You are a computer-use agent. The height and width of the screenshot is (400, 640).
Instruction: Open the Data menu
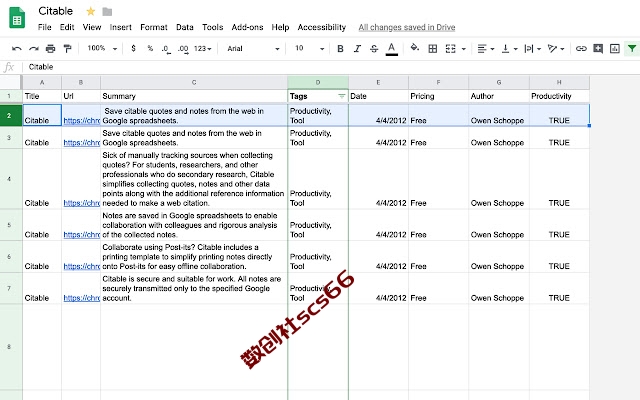pyautogui.click(x=184, y=27)
